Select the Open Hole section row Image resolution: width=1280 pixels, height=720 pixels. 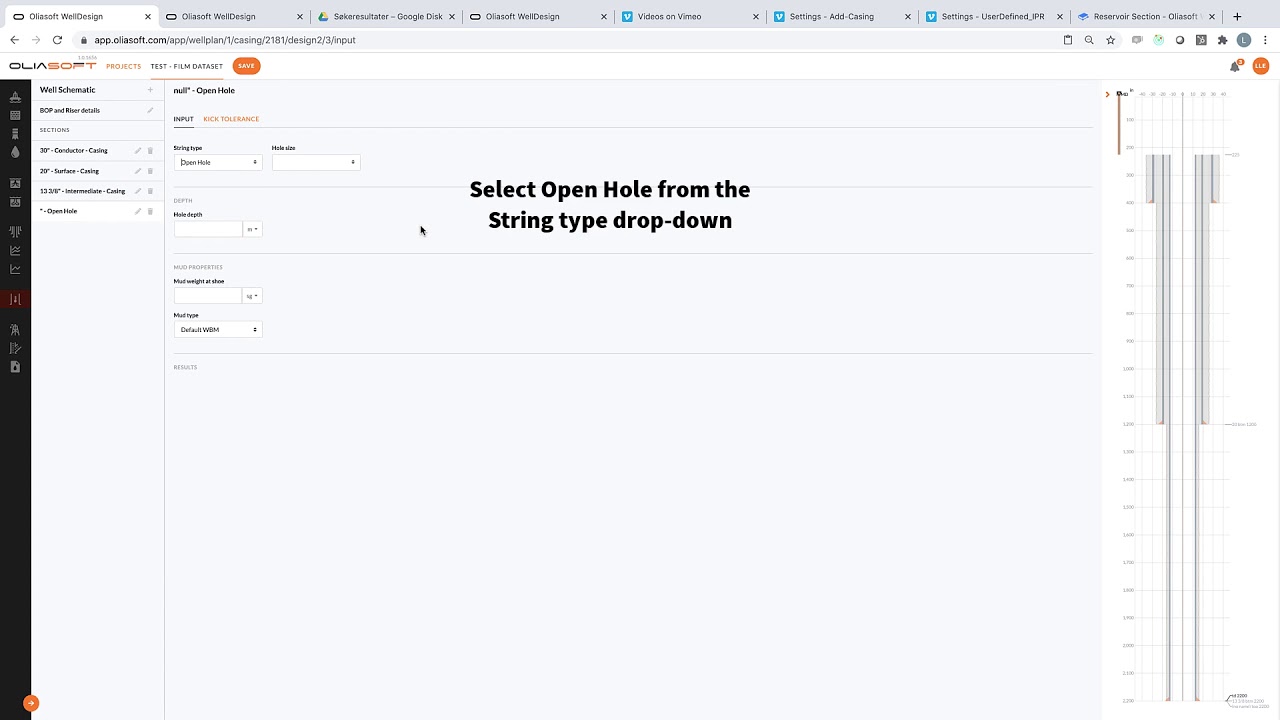(x=97, y=211)
